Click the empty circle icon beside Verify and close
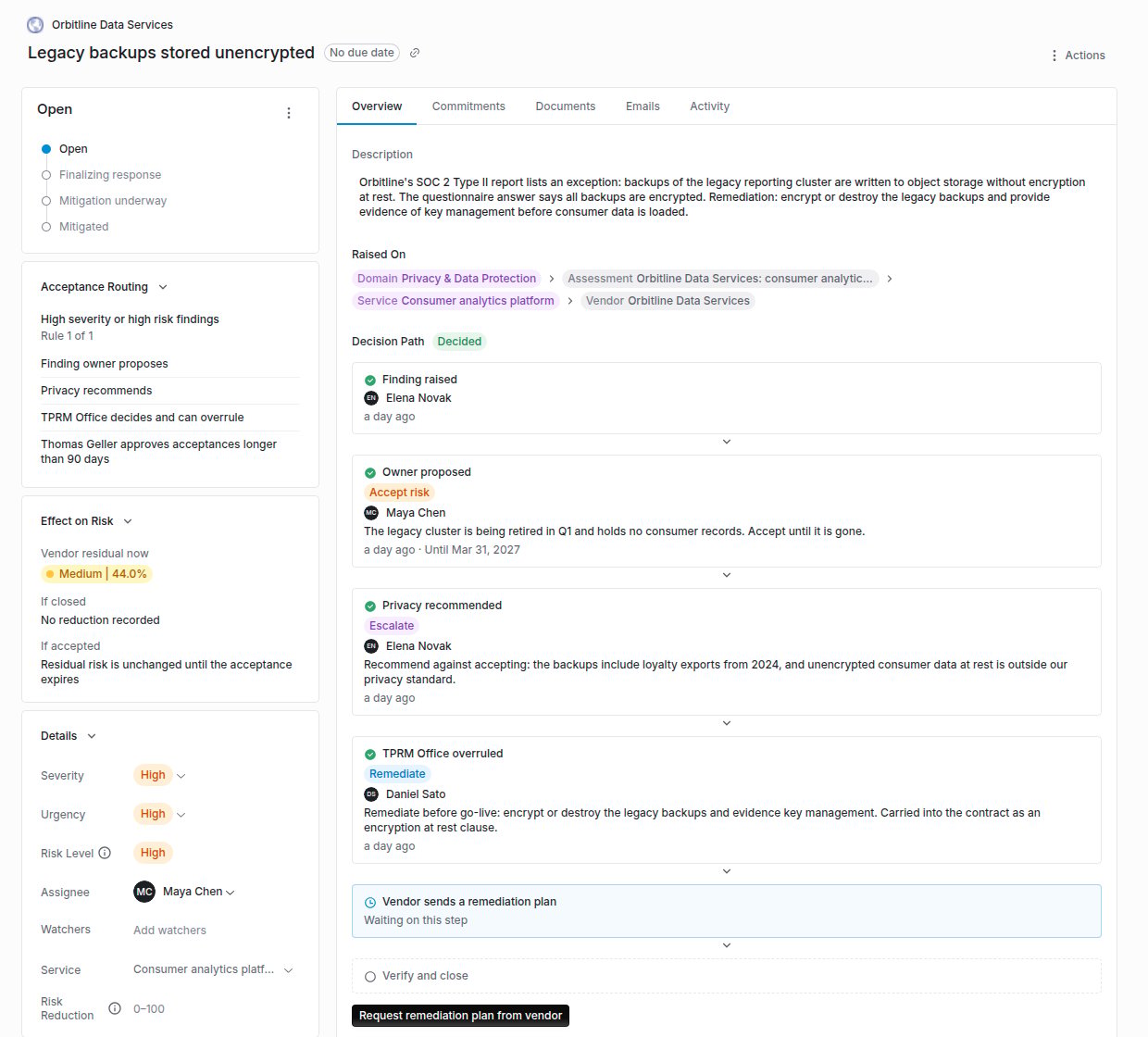Viewport: 1148px width, 1037px height. point(370,976)
